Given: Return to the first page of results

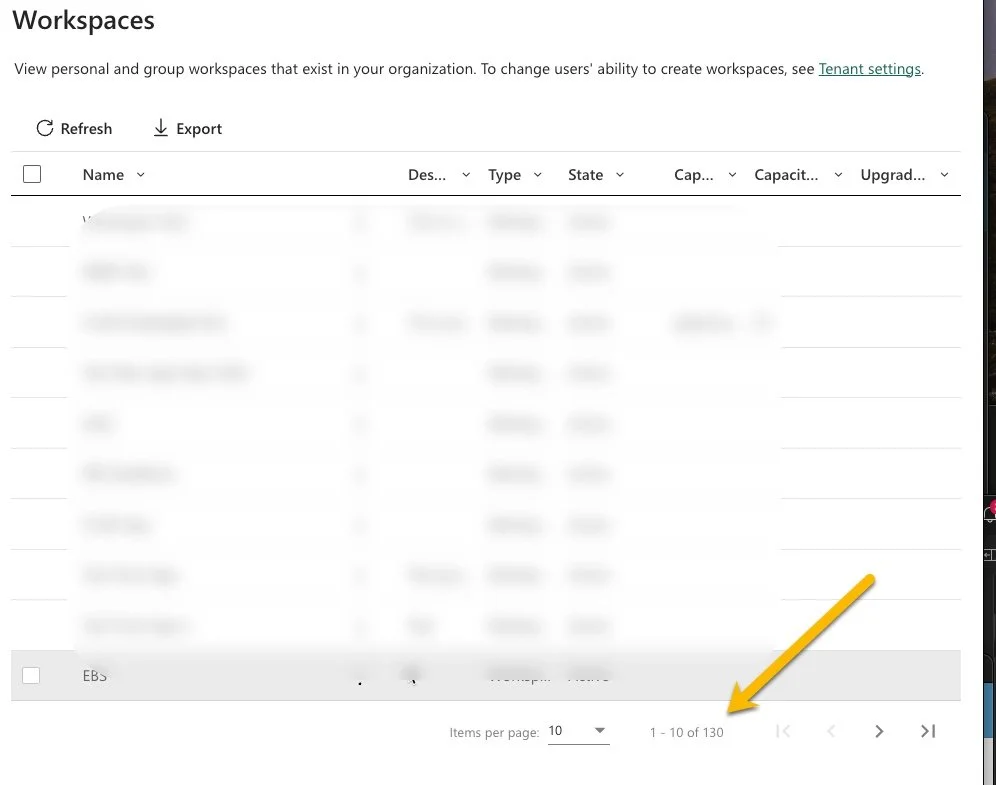Looking at the screenshot, I should [784, 731].
